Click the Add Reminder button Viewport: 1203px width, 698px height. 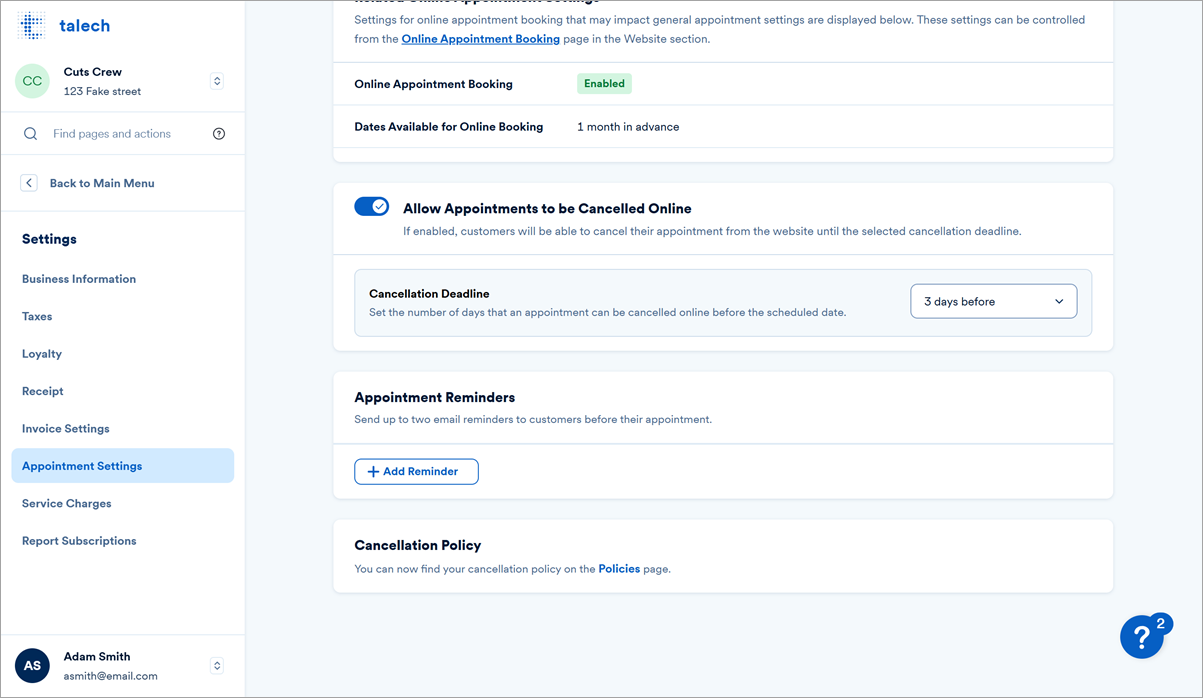tap(416, 471)
